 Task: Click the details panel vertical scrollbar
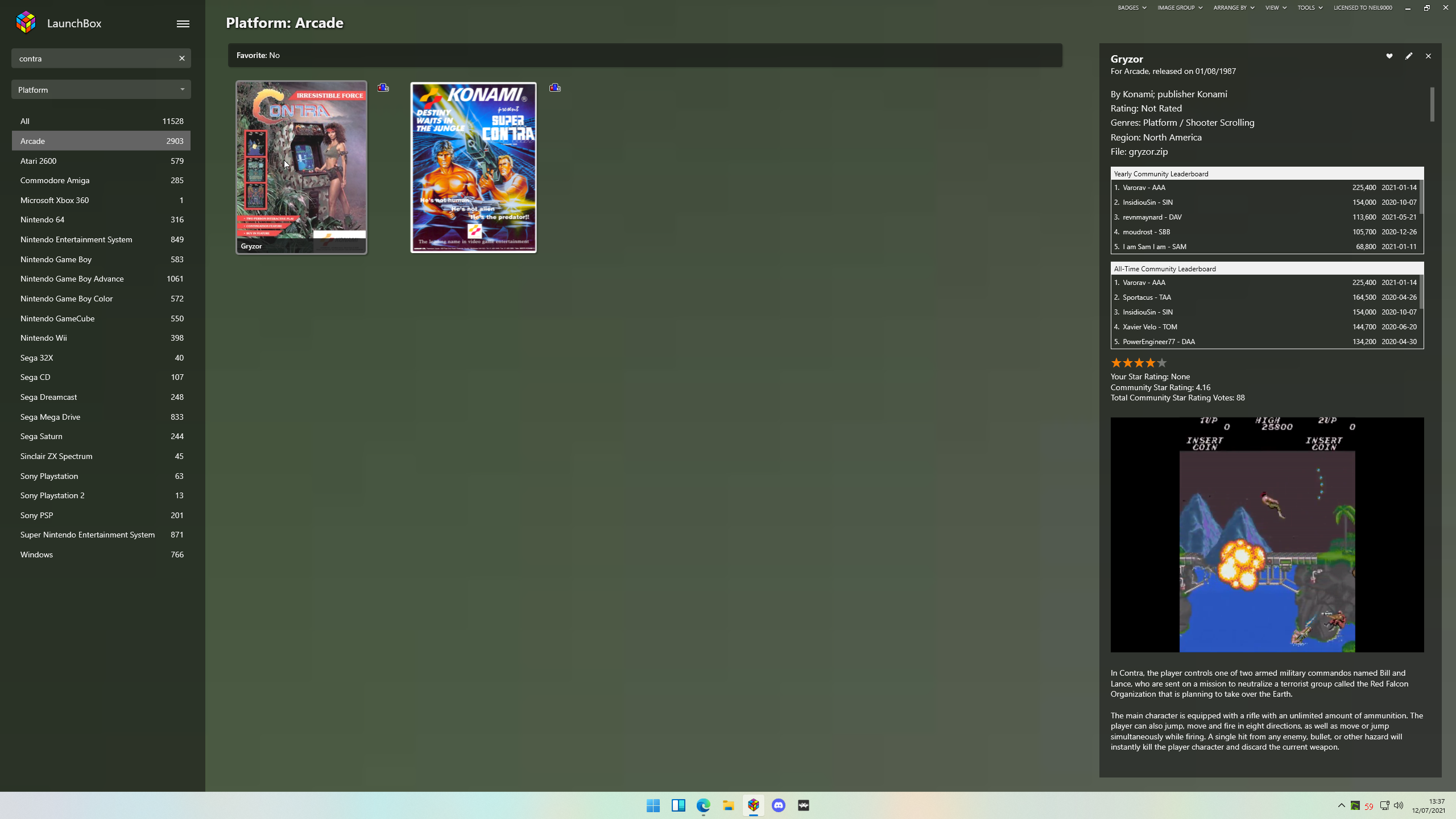[1432, 105]
